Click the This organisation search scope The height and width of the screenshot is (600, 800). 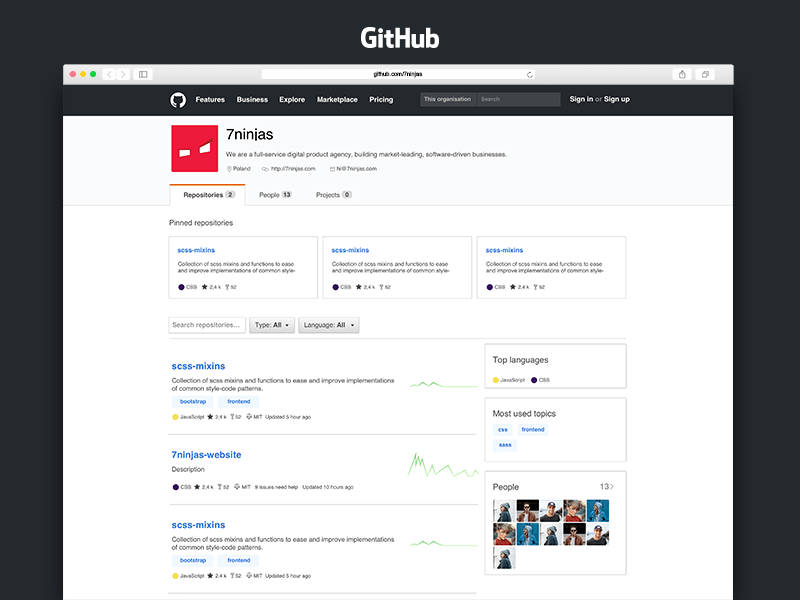pos(447,99)
